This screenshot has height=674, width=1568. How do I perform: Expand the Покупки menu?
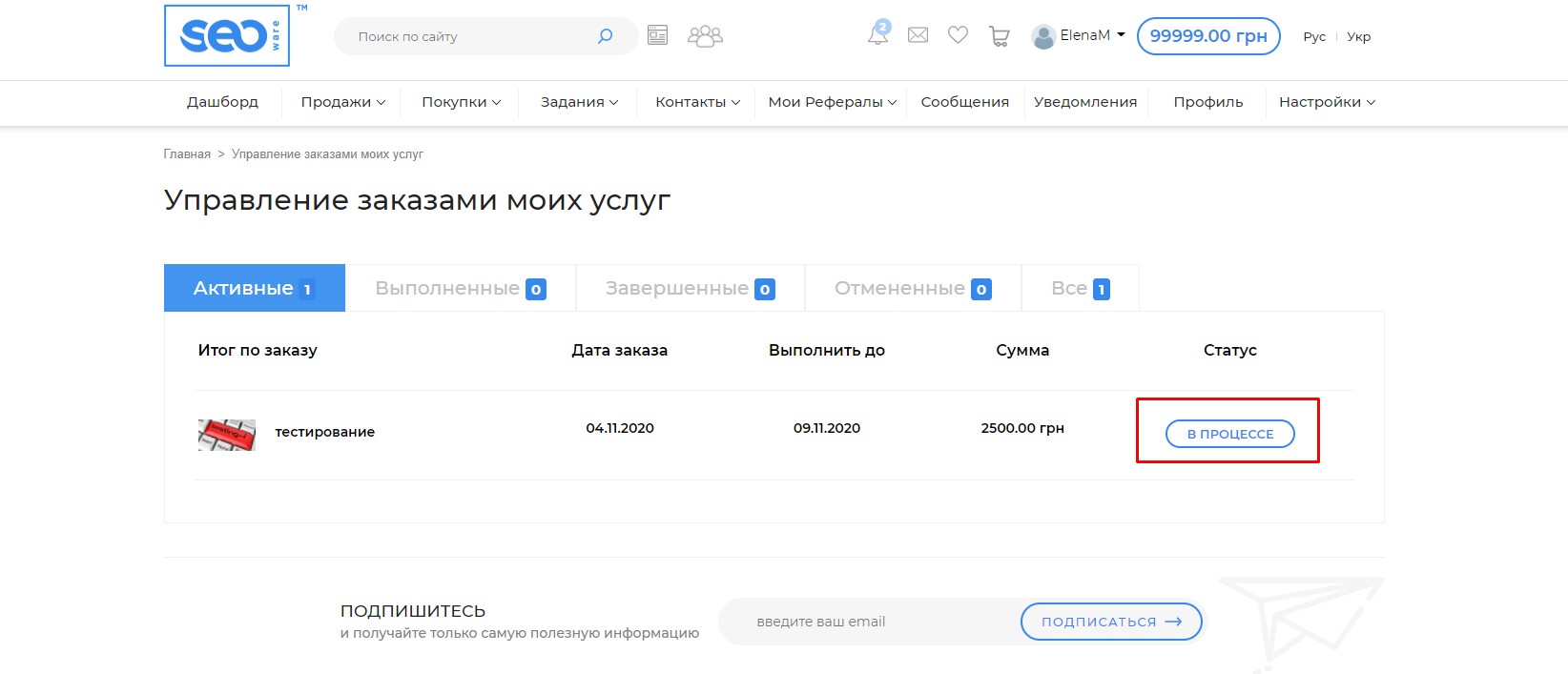coord(461,102)
